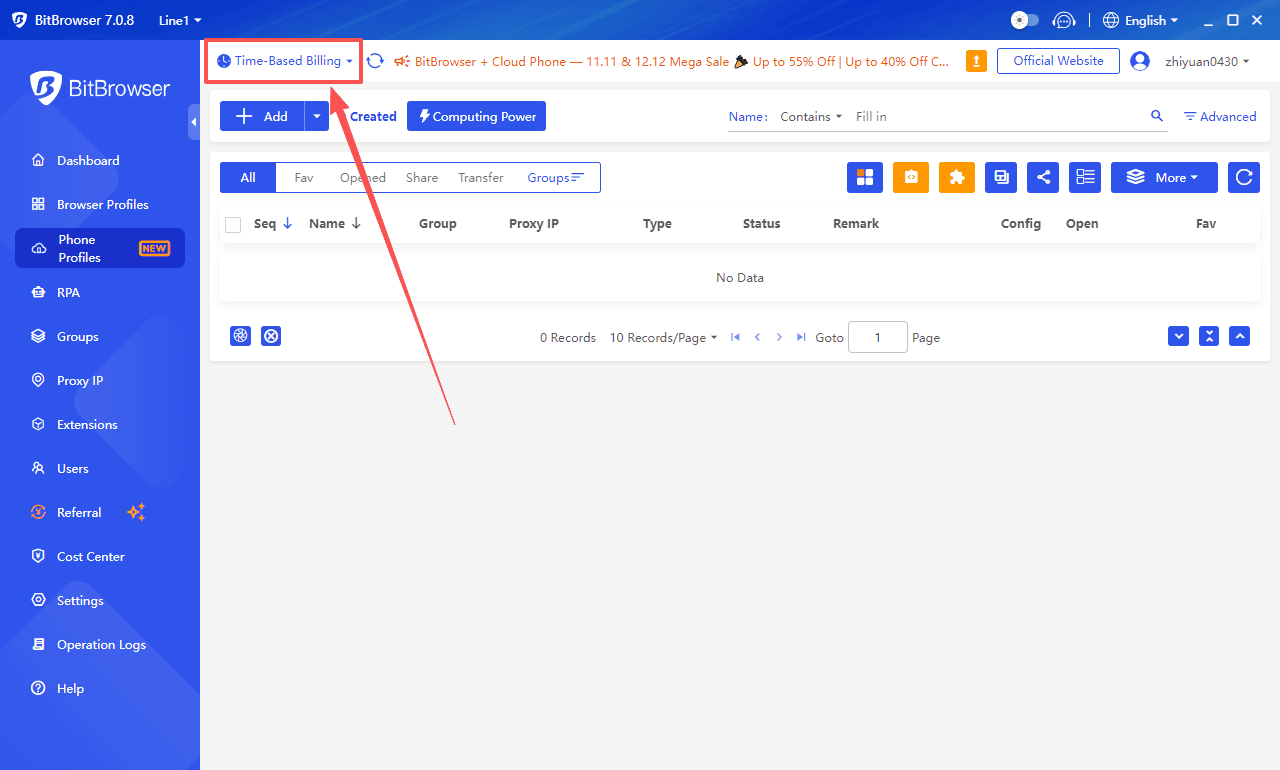Click the clone profile icon
This screenshot has height=770, width=1280.
click(1000, 177)
